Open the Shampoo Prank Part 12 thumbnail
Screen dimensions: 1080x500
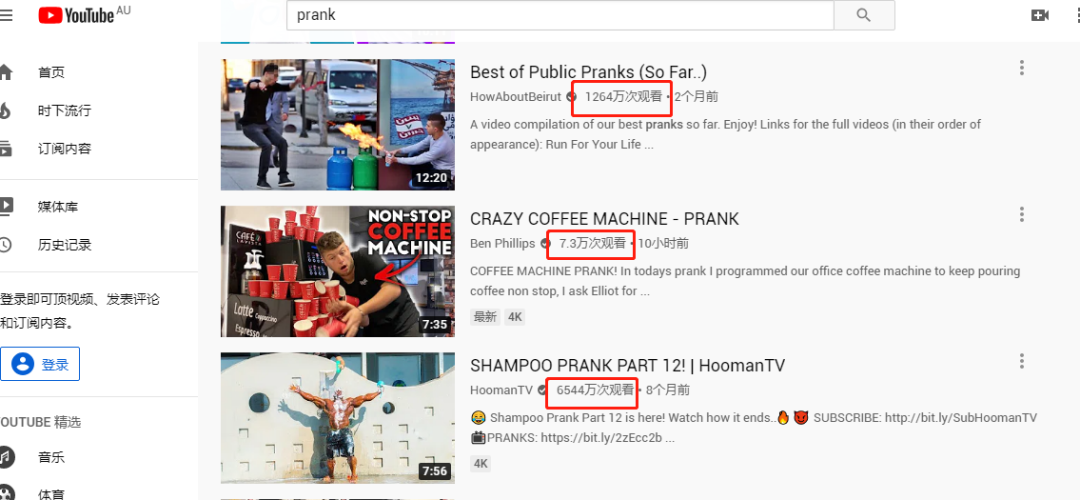[x=338, y=418]
